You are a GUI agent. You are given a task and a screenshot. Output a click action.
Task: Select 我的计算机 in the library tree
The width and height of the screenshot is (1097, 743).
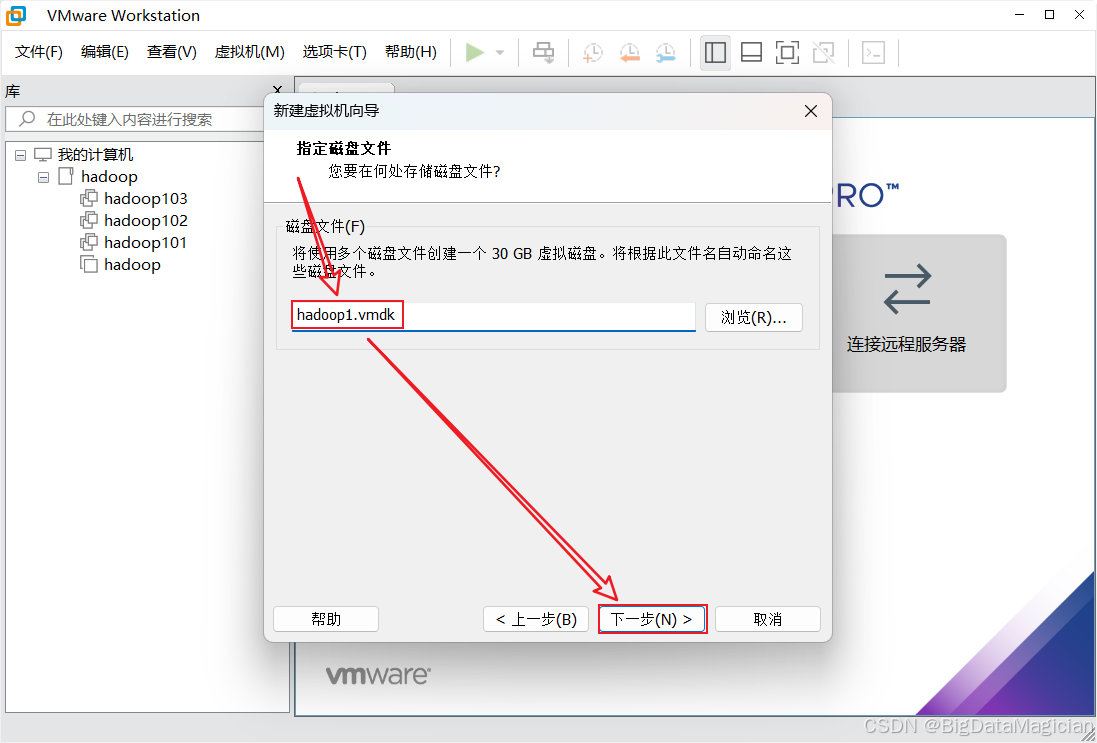pyautogui.click(x=95, y=155)
